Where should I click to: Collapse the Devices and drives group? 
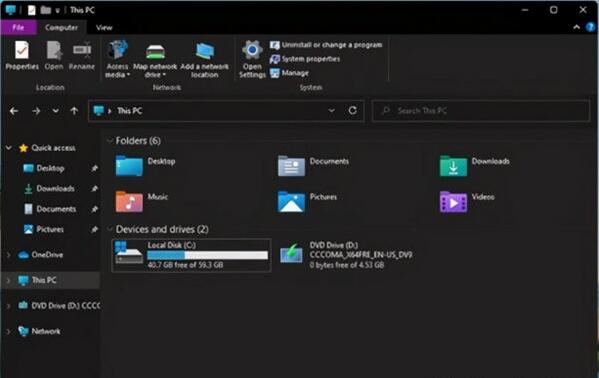pos(110,229)
